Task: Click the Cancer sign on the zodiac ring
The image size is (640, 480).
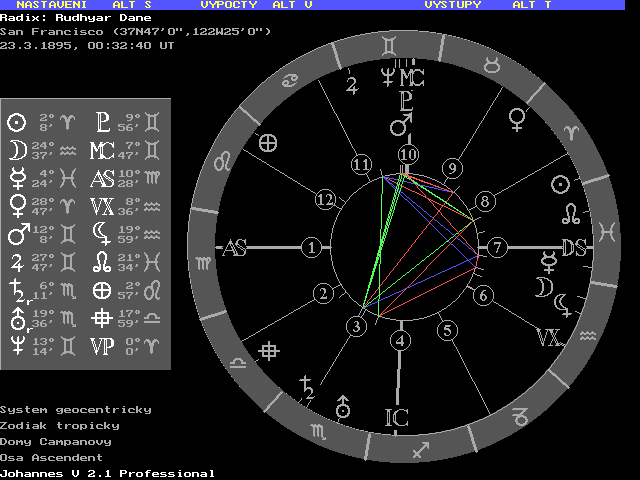Action: tap(288, 78)
